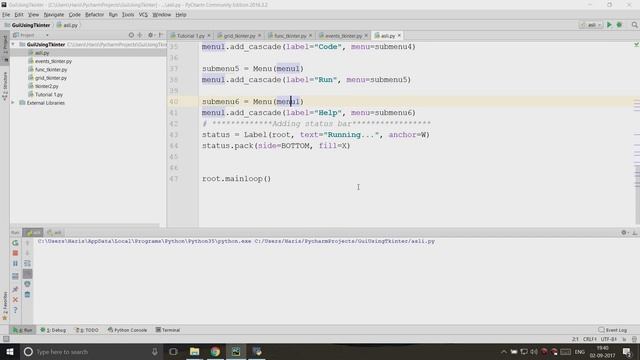Image resolution: width=640 pixels, height=360 pixels.
Task: Pause output using the pause icon
Action: click(15, 264)
